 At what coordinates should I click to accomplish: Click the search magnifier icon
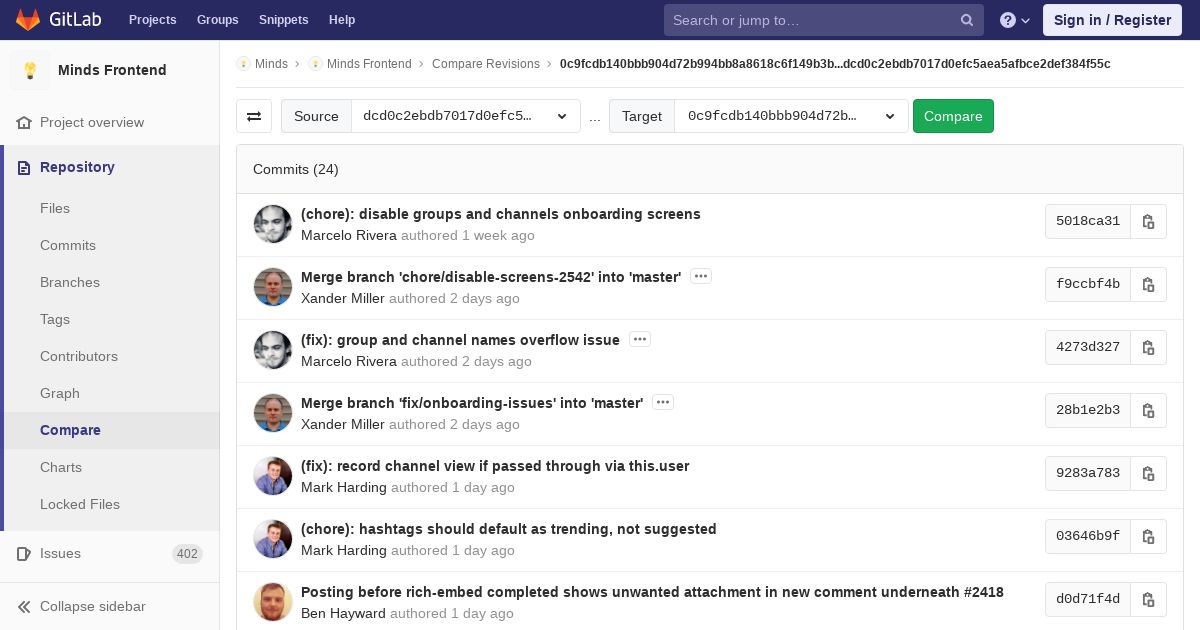pyautogui.click(x=966, y=20)
